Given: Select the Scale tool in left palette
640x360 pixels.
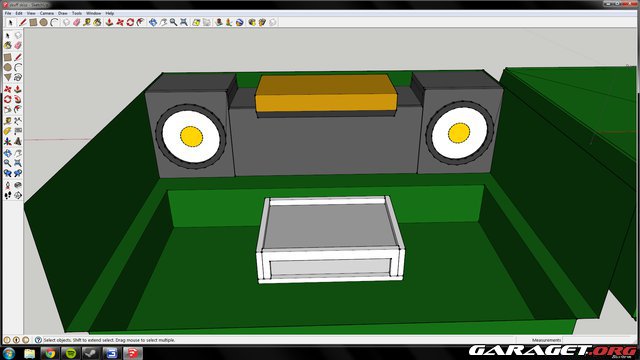Looking at the screenshot, I should pos(7,109).
